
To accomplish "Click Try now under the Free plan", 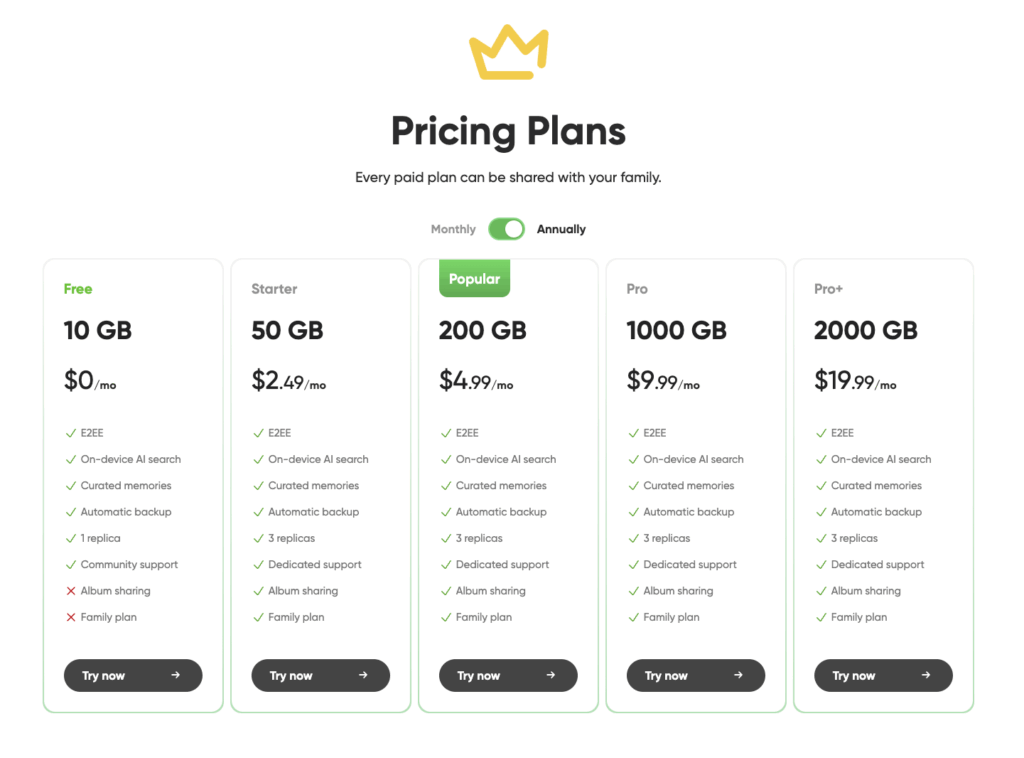I will pyautogui.click(x=133, y=675).
